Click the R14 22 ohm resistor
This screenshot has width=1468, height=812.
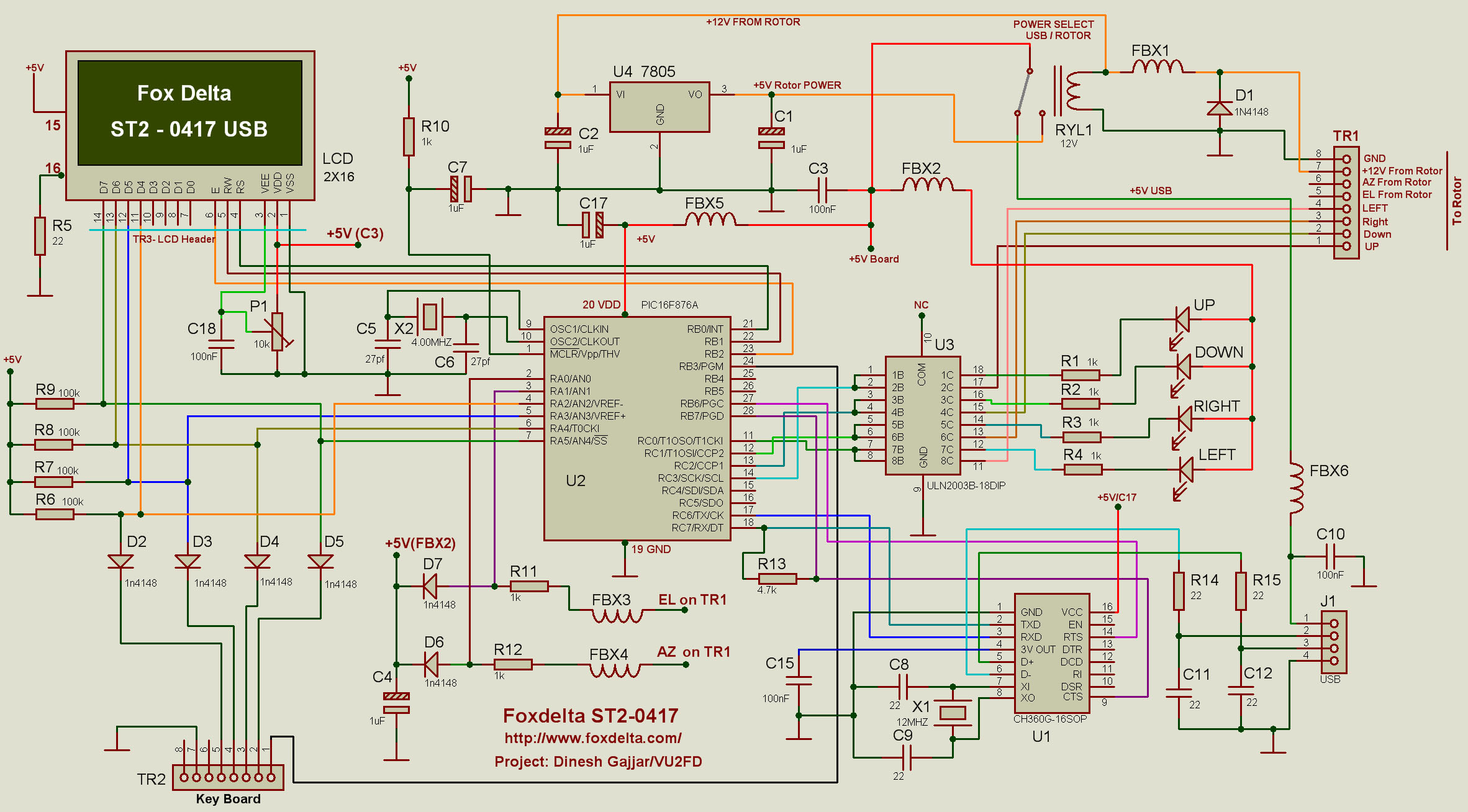tap(1179, 590)
